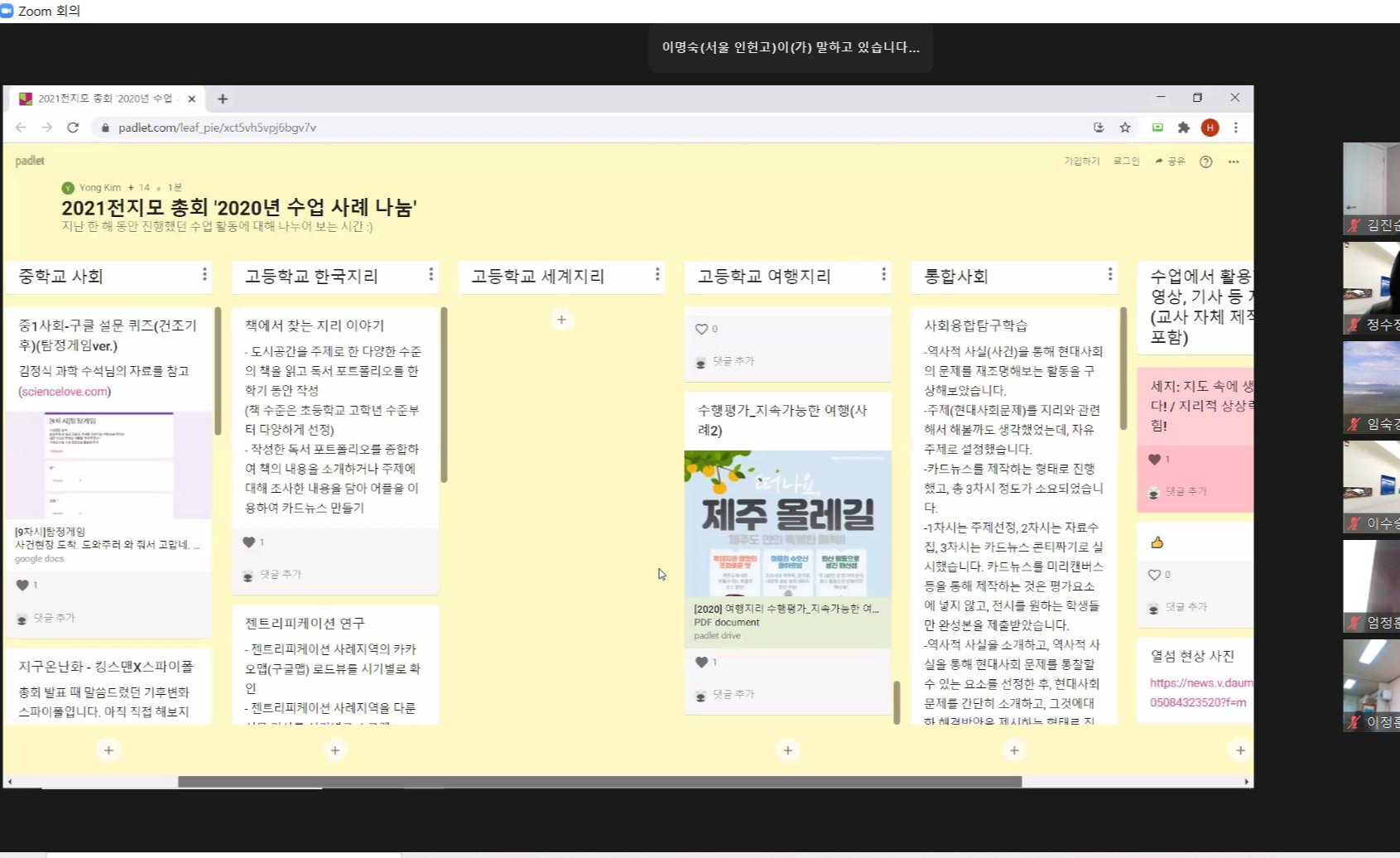Open the browser profile avatar H

click(1210, 128)
